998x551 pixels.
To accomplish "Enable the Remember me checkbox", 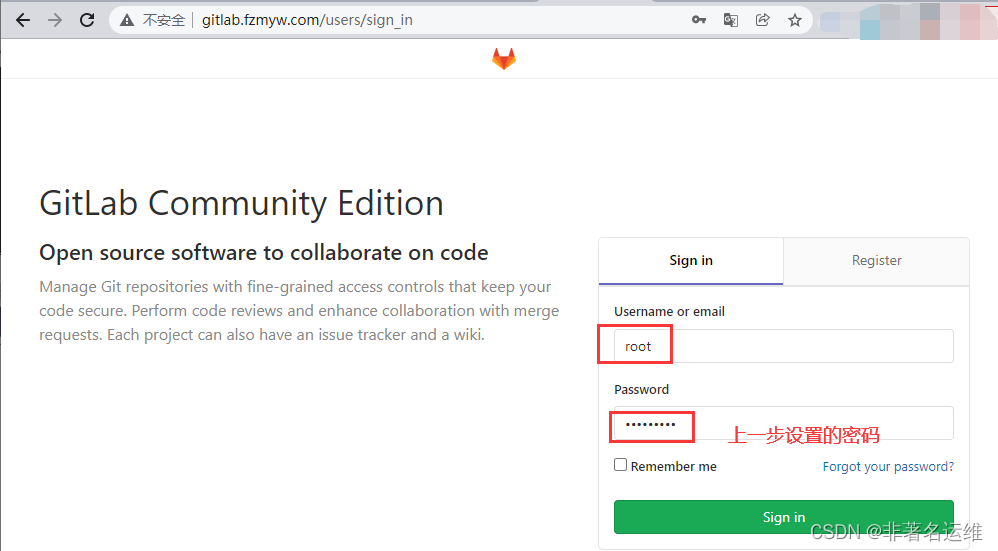I will coord(621,465).
